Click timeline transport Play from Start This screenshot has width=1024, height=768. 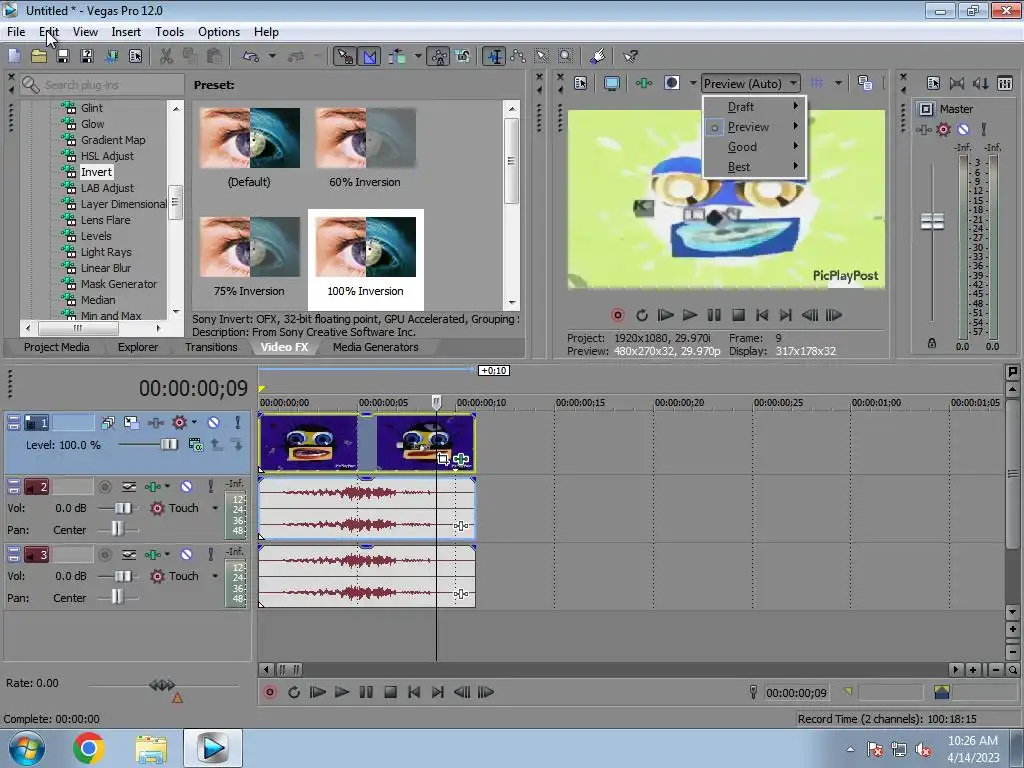point(317,692)
